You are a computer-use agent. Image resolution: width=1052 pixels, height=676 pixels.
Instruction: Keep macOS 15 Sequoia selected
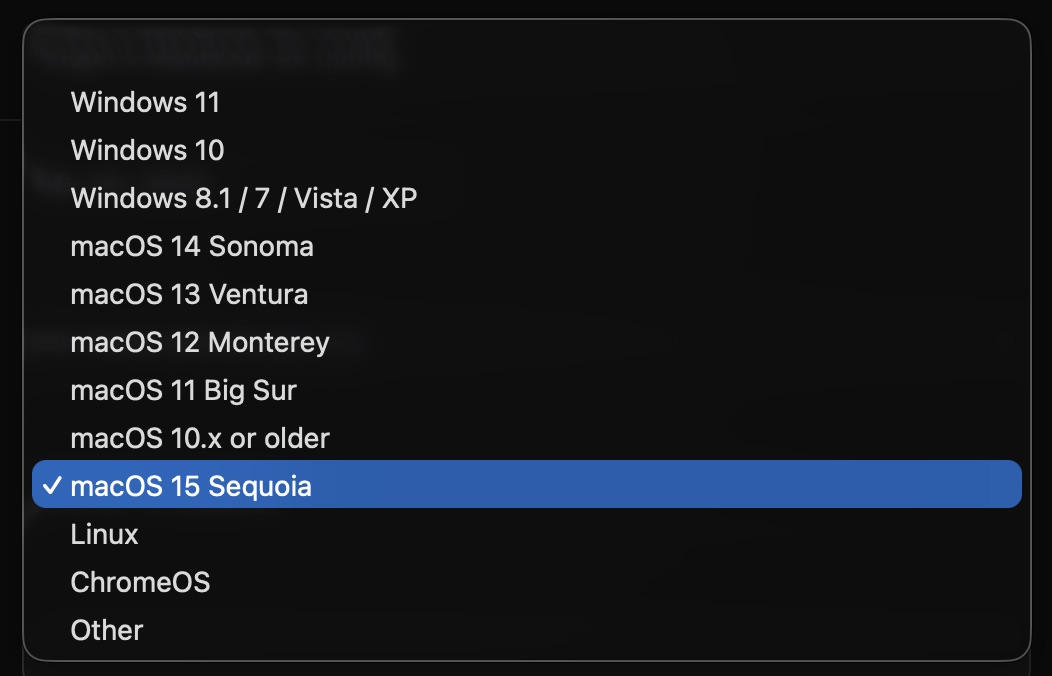tap(191, 486)
